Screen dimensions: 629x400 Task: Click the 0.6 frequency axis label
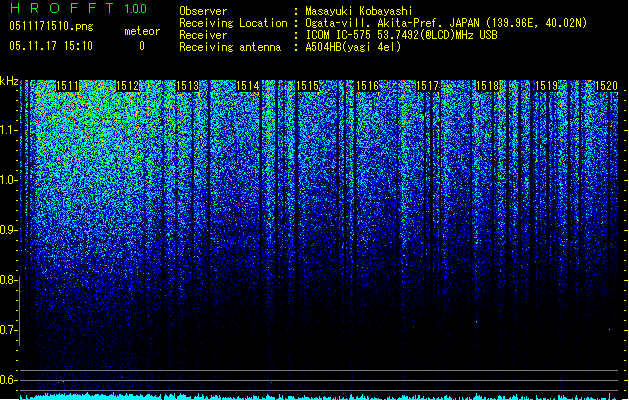8,380
